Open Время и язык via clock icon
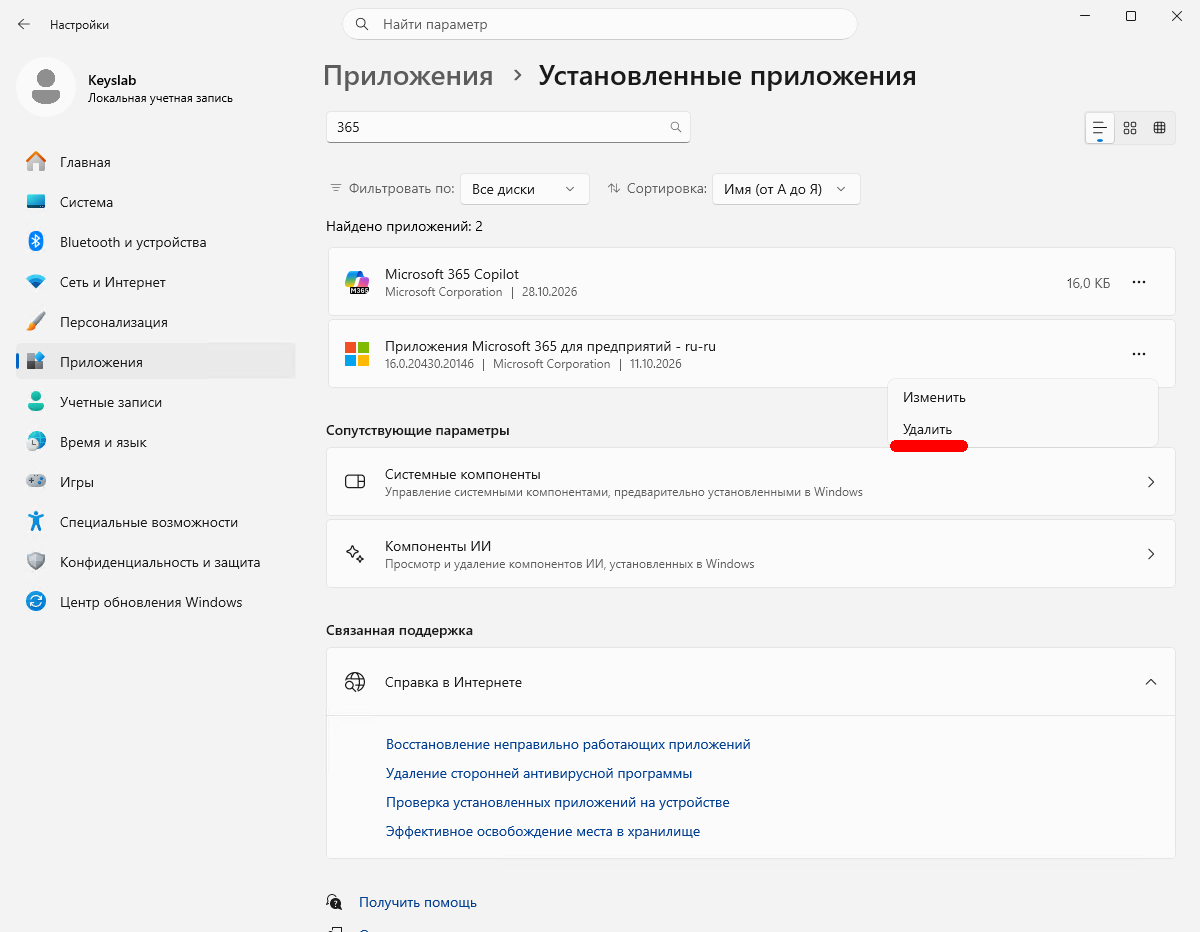Image resolution: width=1200 pixels, height=932 pixels. tap(36, 442)
